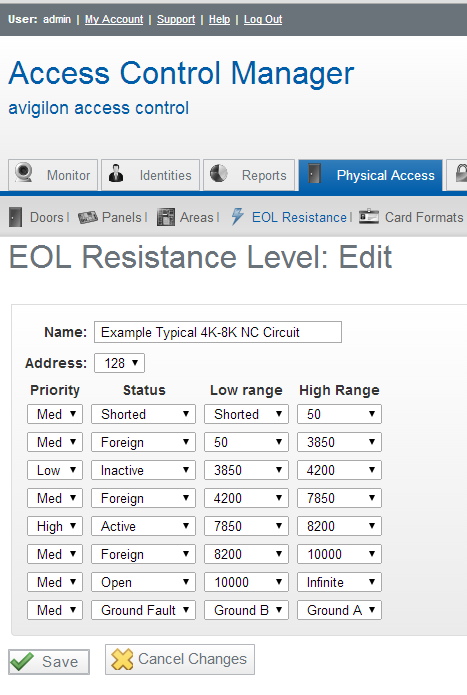Open the Inactive status dropdown
The image size is (467, 695).
[x=144, y=470]
